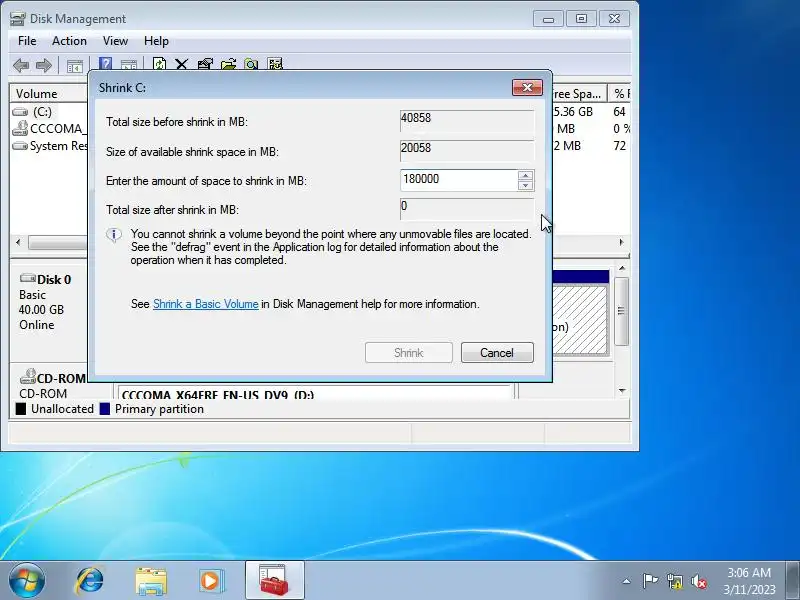
Task: Increase shrink amount with the up spinner
Action: [x=525, y=175]
